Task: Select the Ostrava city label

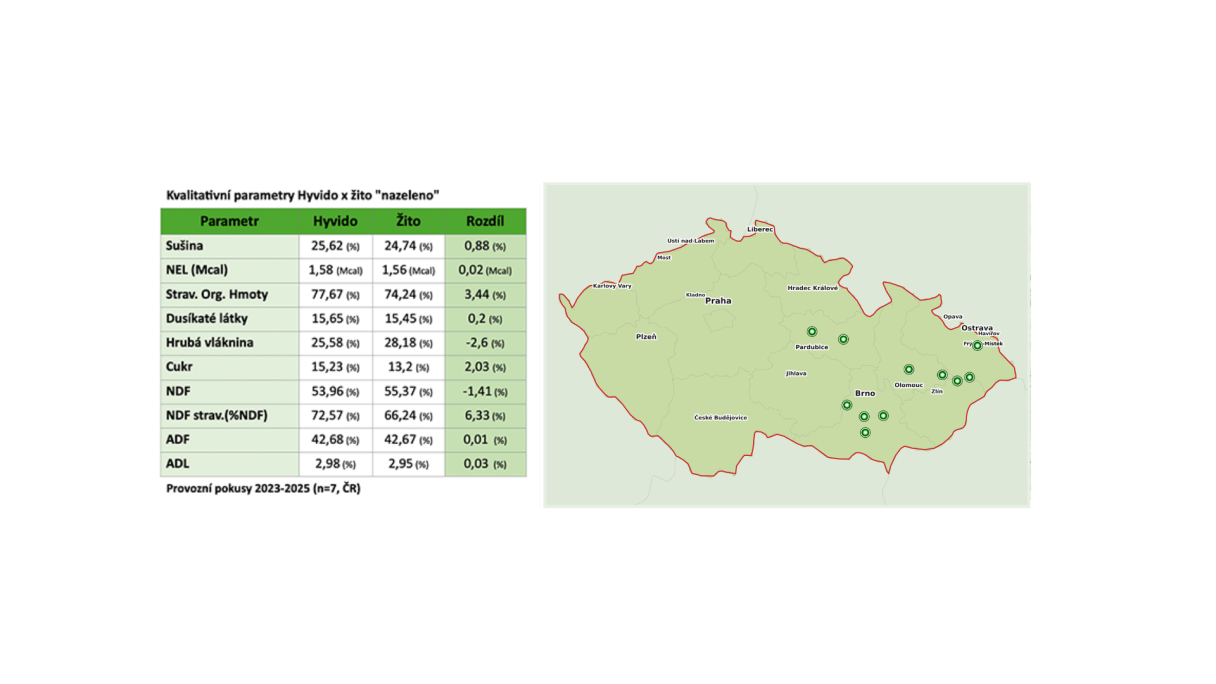Action: [x=977, y=328]
